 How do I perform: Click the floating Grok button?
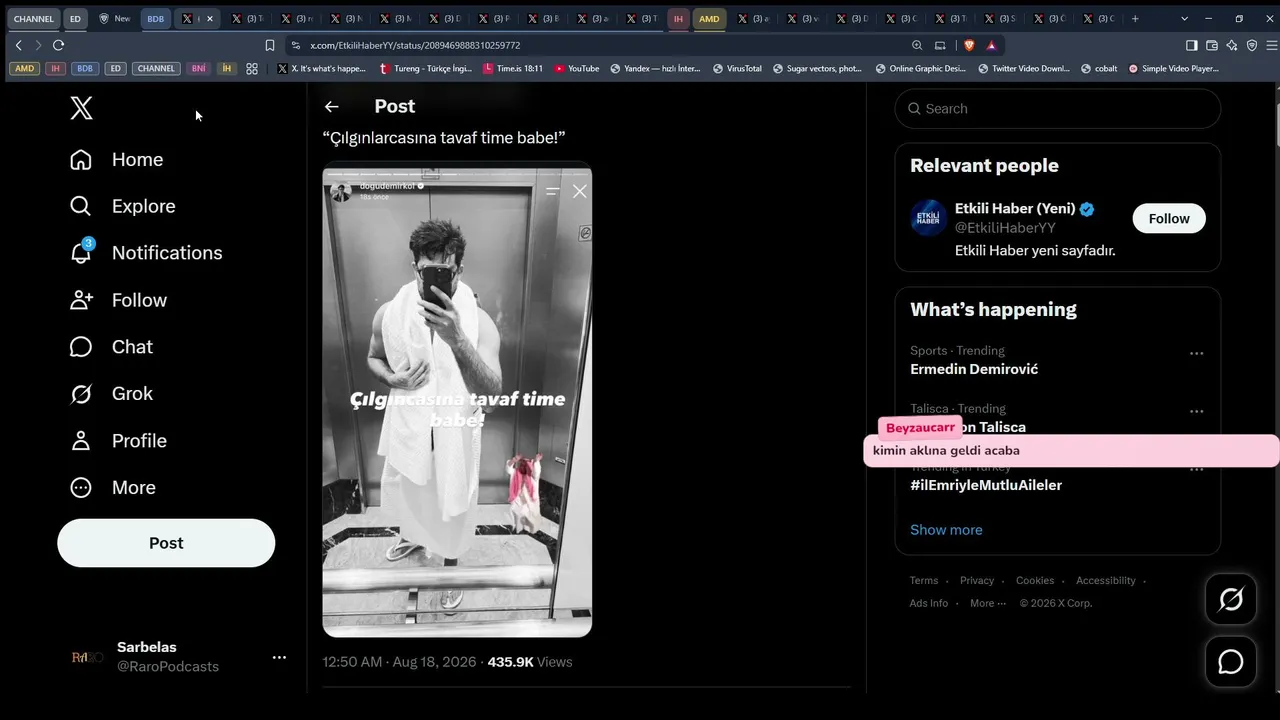pos(1231,600)
